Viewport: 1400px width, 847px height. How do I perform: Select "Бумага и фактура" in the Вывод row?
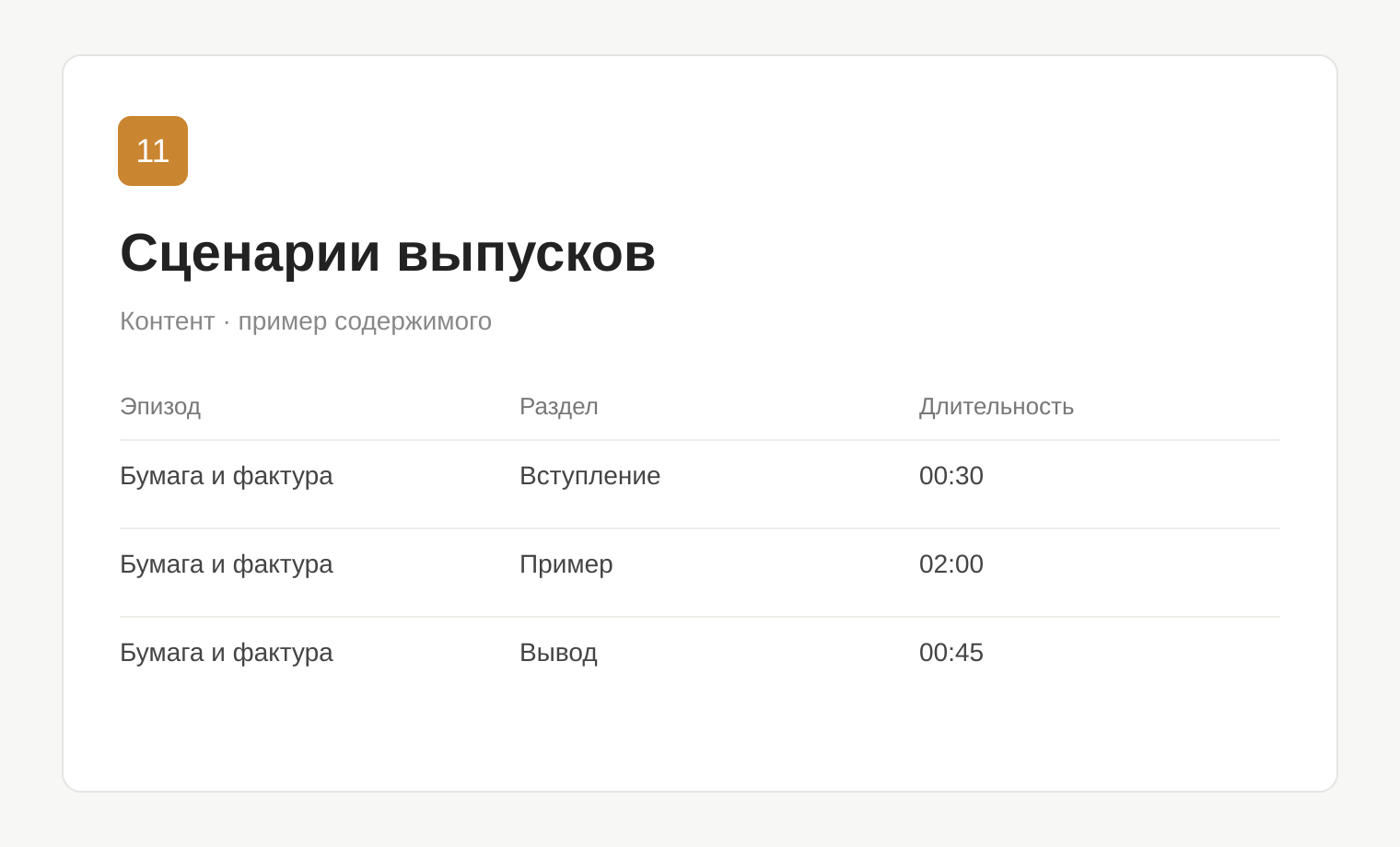(227, 653)
